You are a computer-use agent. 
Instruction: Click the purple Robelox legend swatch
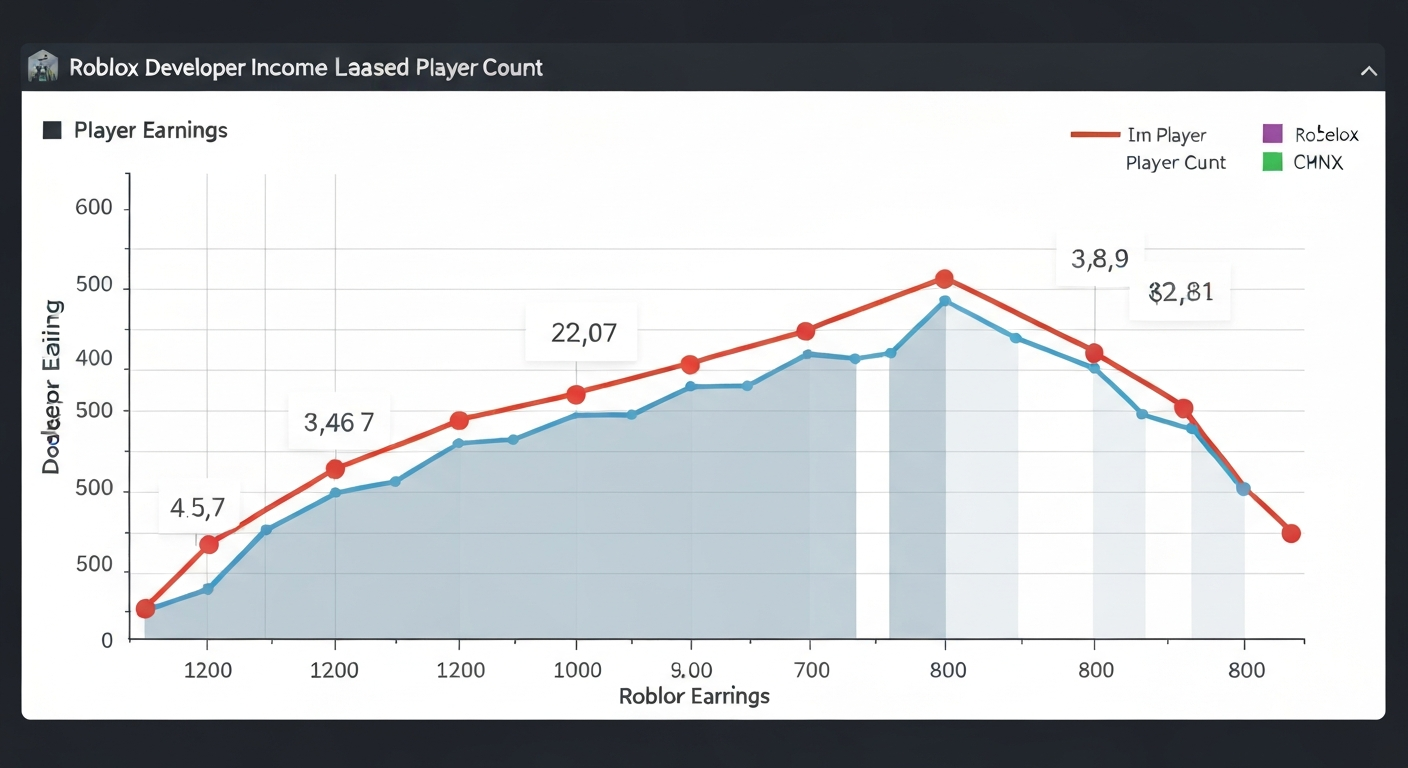coord(1272,134)
